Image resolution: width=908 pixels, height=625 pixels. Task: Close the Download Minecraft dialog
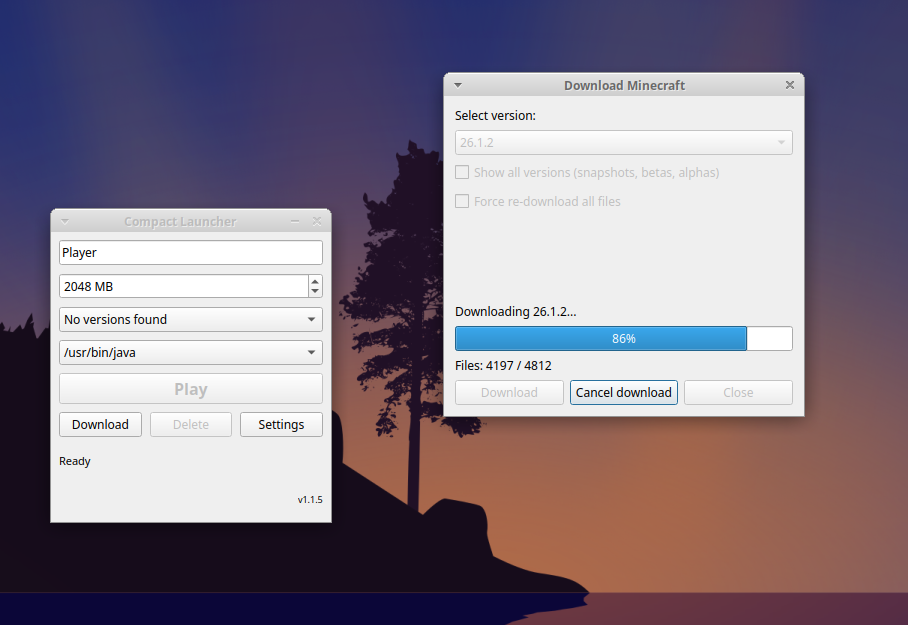click(790, 85)
